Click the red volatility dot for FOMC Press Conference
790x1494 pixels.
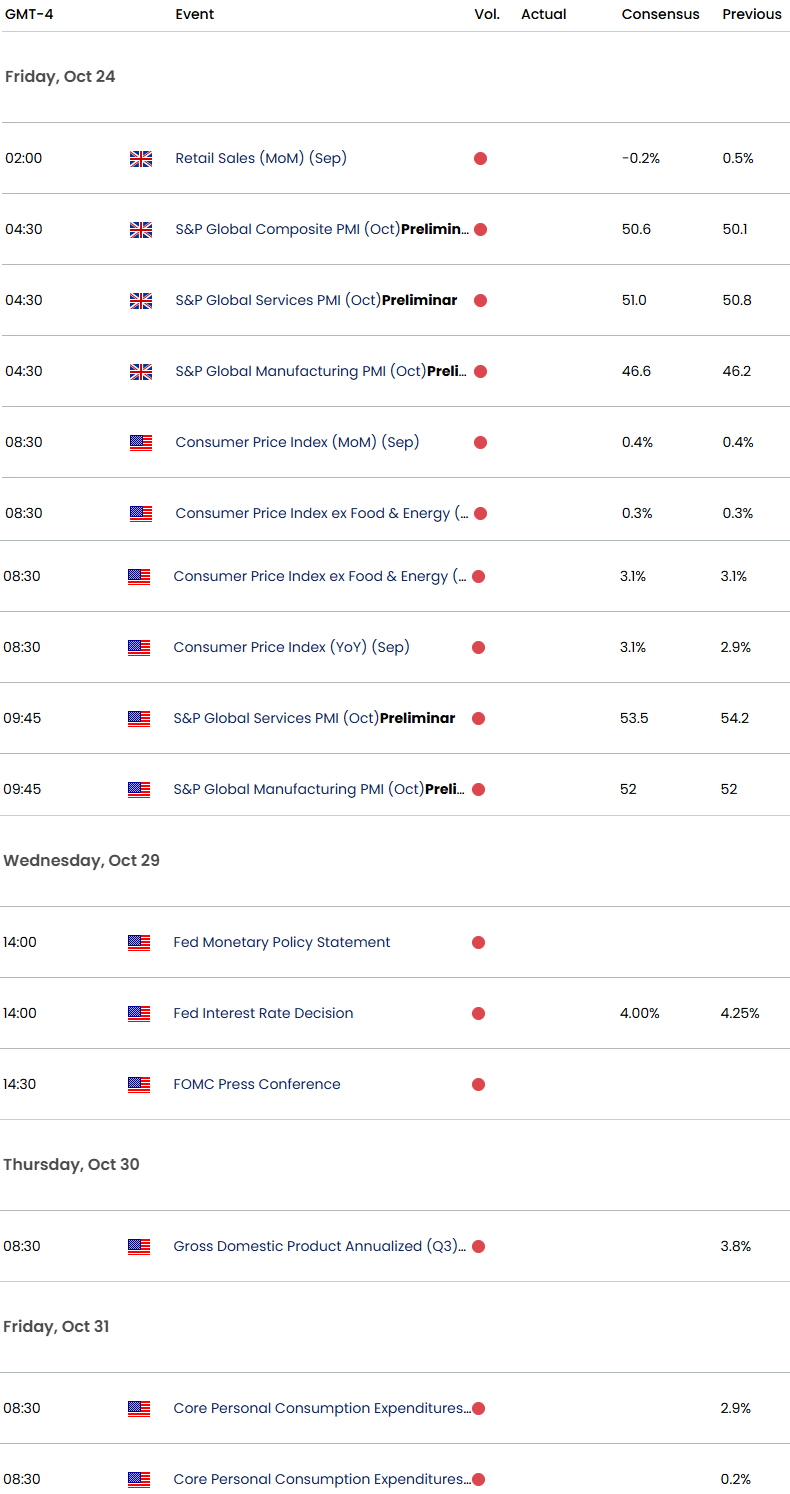(478, 1084)
